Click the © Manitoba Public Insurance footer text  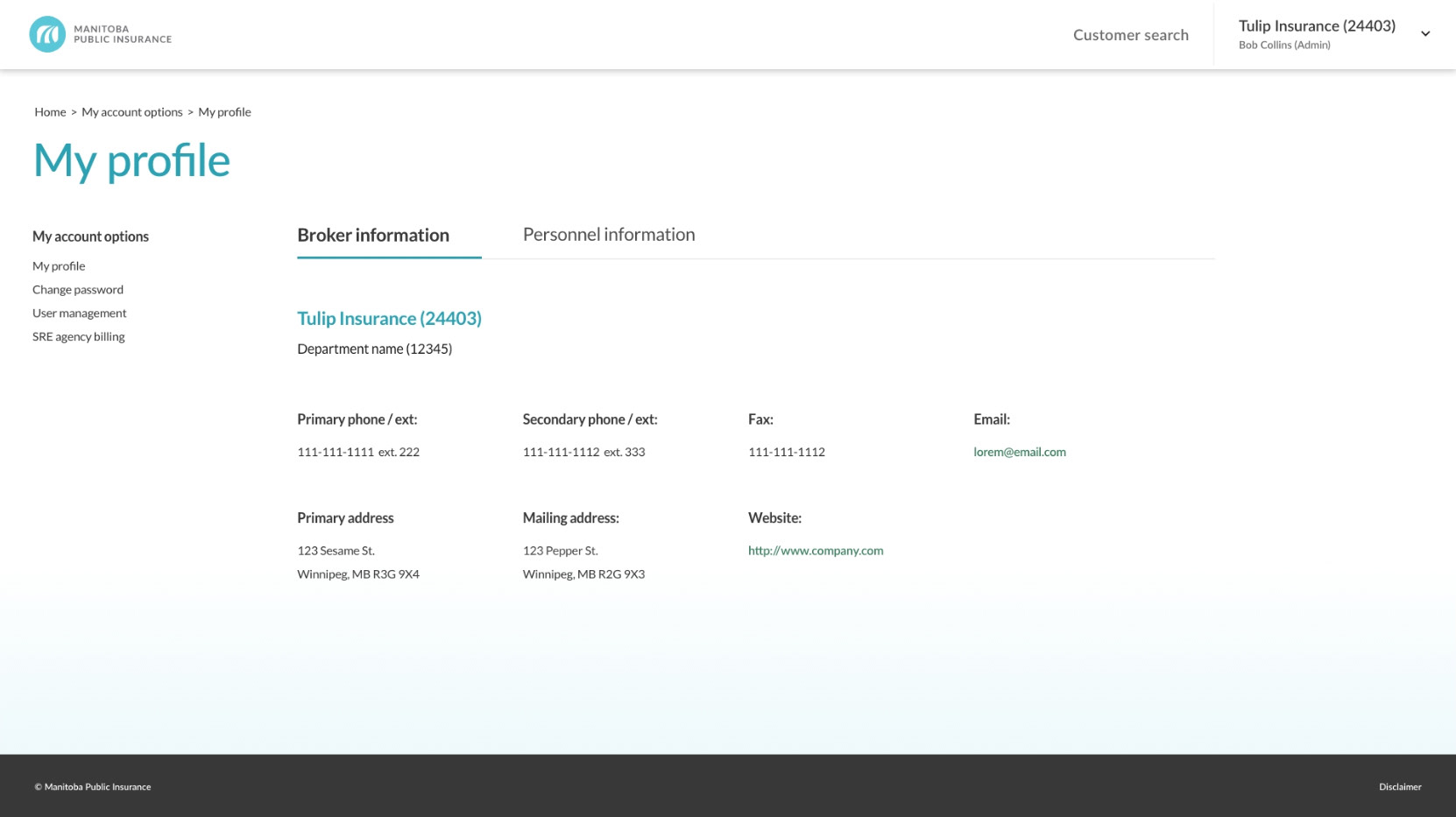93,787
